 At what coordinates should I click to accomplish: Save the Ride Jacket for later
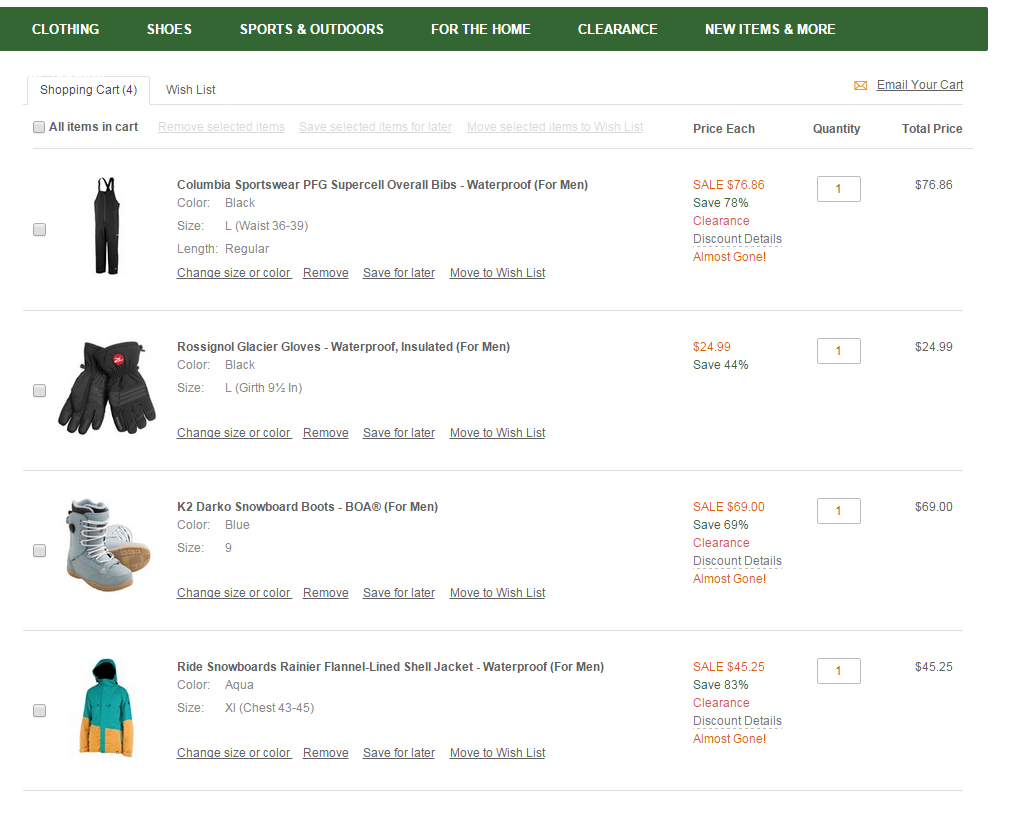click(399, 753)
